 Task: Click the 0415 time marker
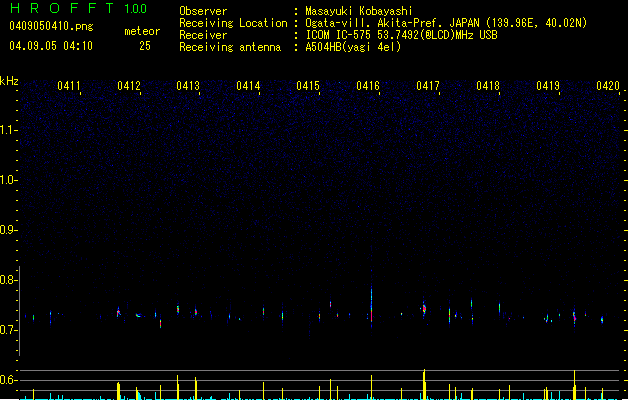click(x=308, y=85)
